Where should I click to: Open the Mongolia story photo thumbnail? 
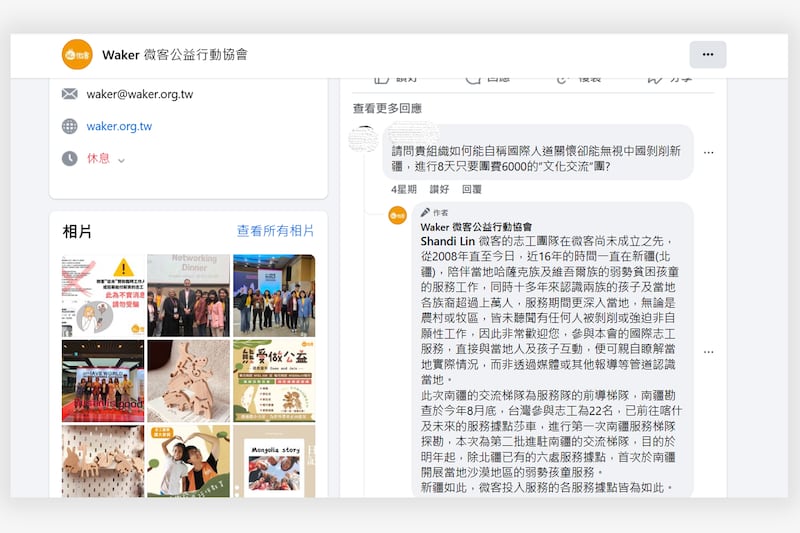[x=273, y=461]
